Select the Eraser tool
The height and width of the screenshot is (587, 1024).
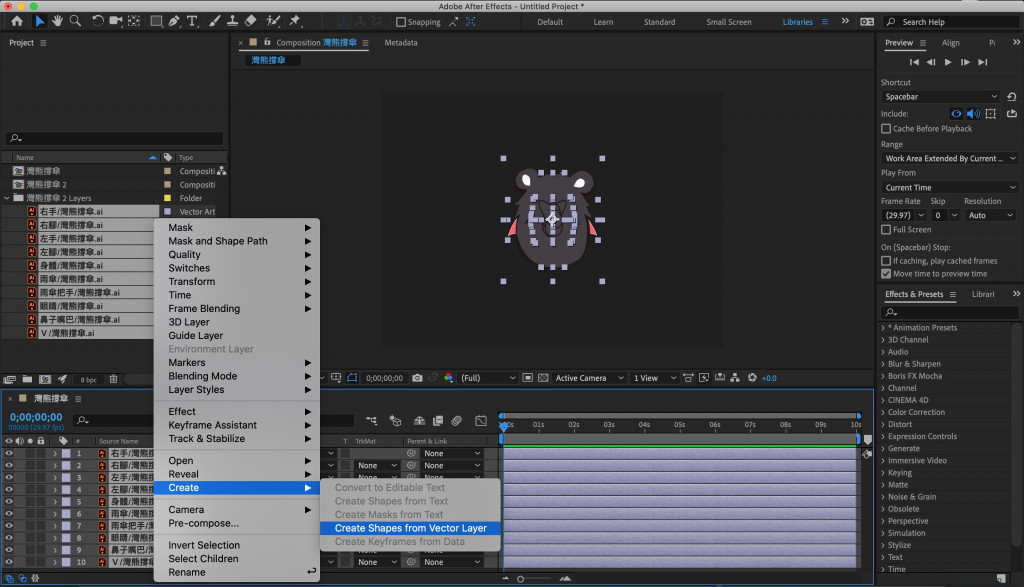250,21
